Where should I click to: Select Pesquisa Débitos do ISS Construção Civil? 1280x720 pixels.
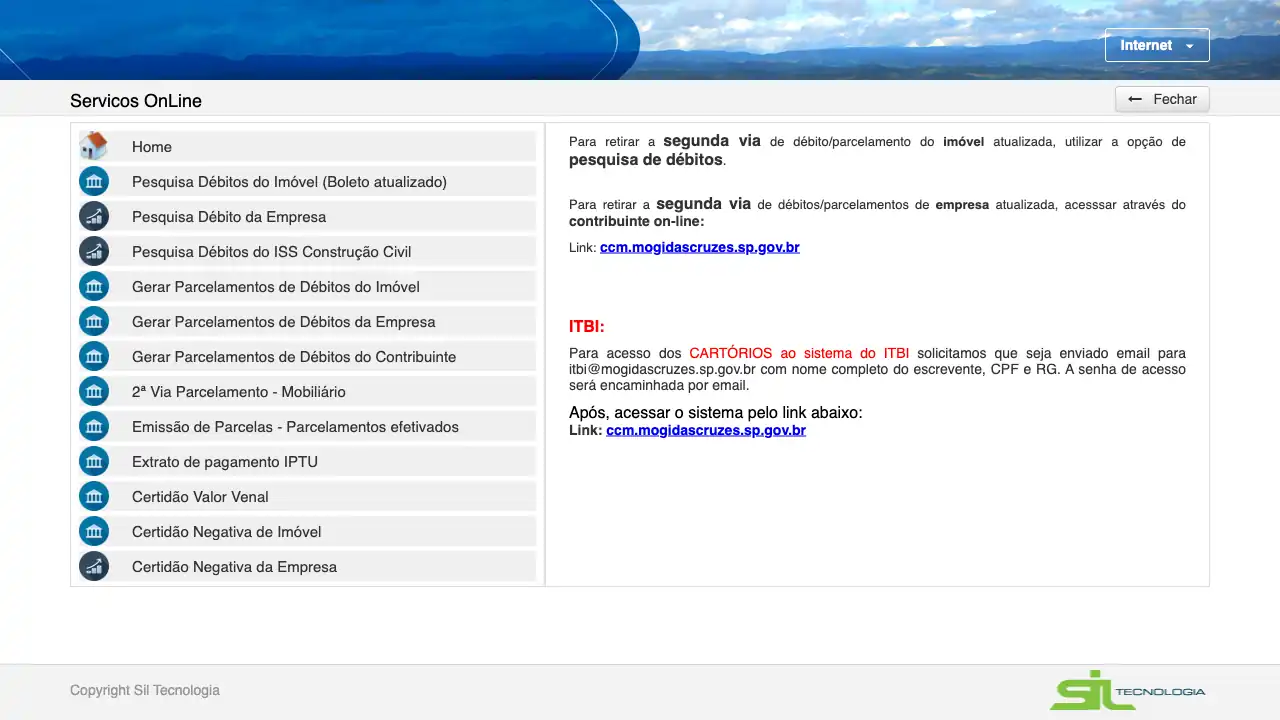coord(307,251)
